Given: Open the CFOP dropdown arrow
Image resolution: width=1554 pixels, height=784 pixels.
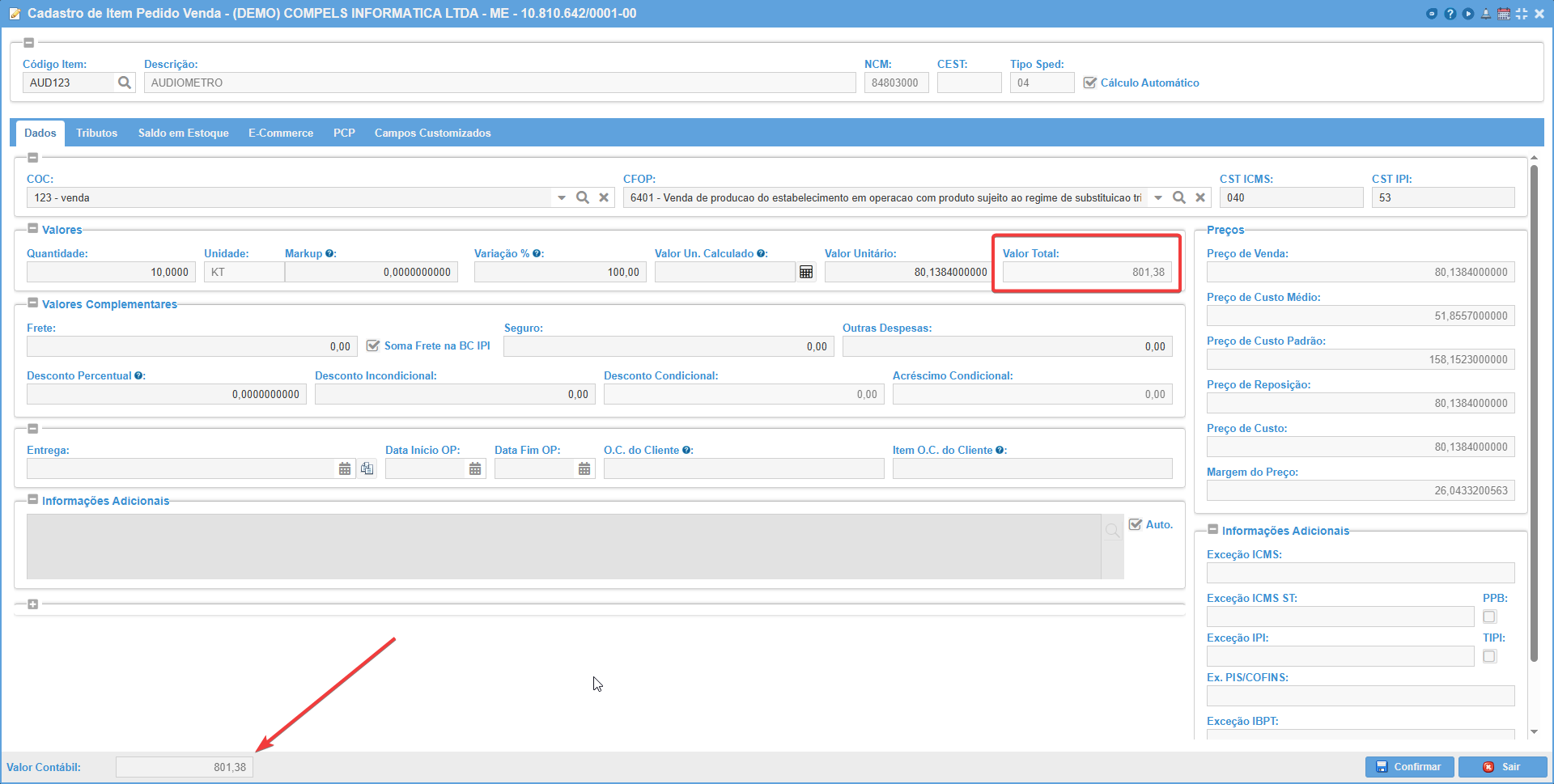Looking at the screenshot, I should [1158, 197].
